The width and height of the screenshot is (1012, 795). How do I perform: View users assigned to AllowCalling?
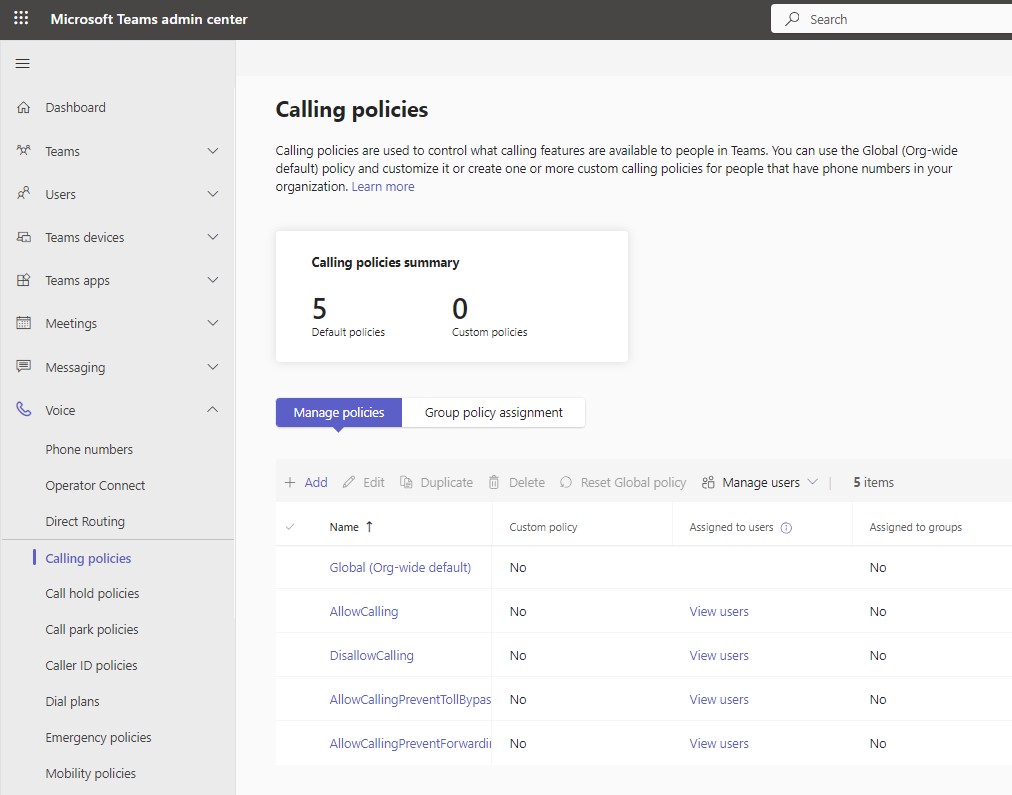pyautogui.click(x=719, y=612)
